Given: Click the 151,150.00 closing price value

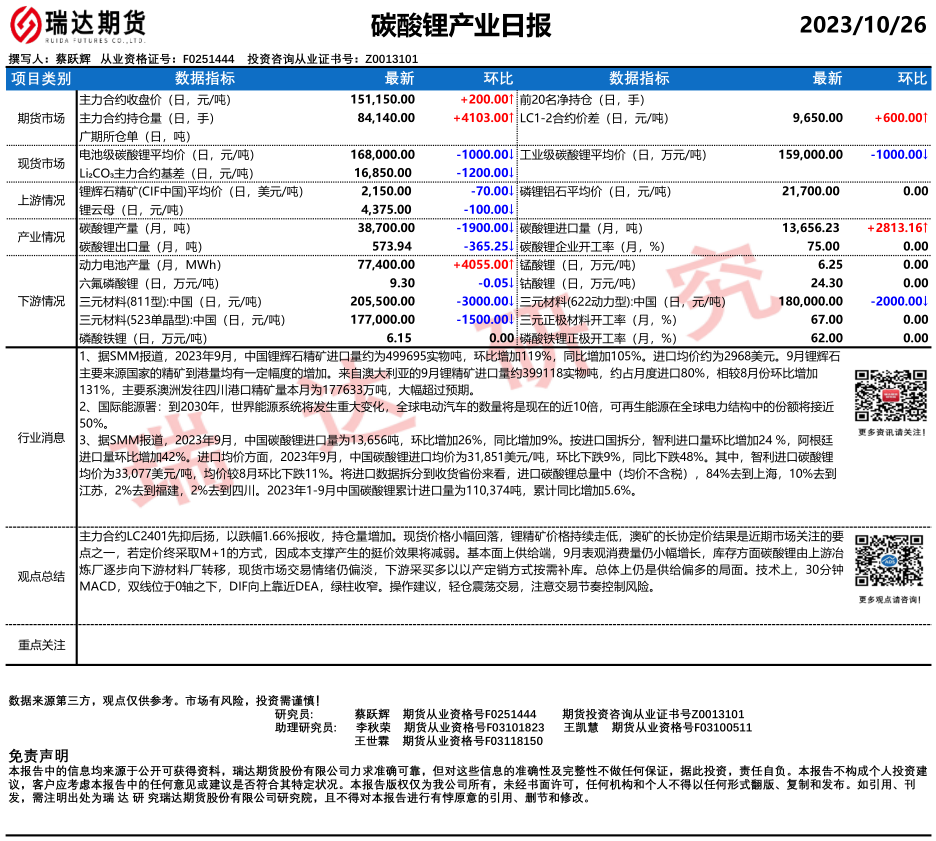Looking at the screenshot, I should tap(382, 100).
